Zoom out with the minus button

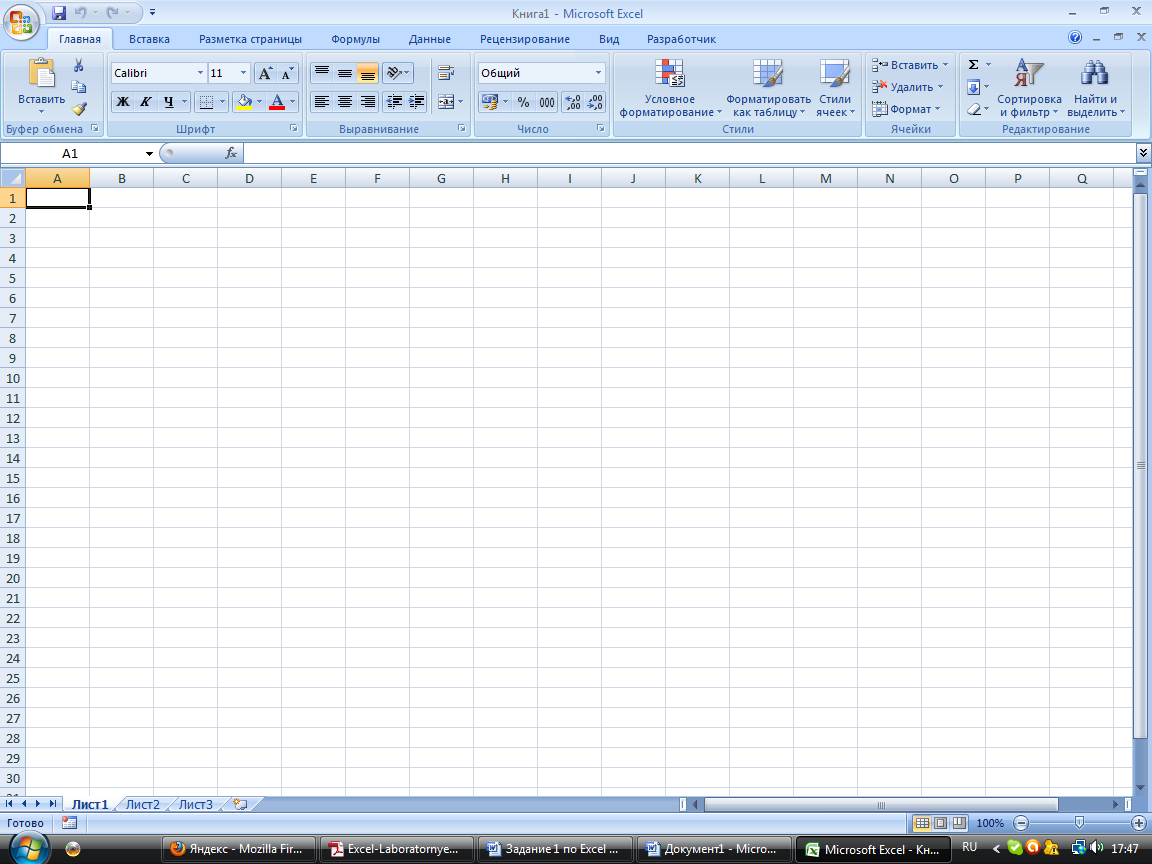[x=1021, y=823]
